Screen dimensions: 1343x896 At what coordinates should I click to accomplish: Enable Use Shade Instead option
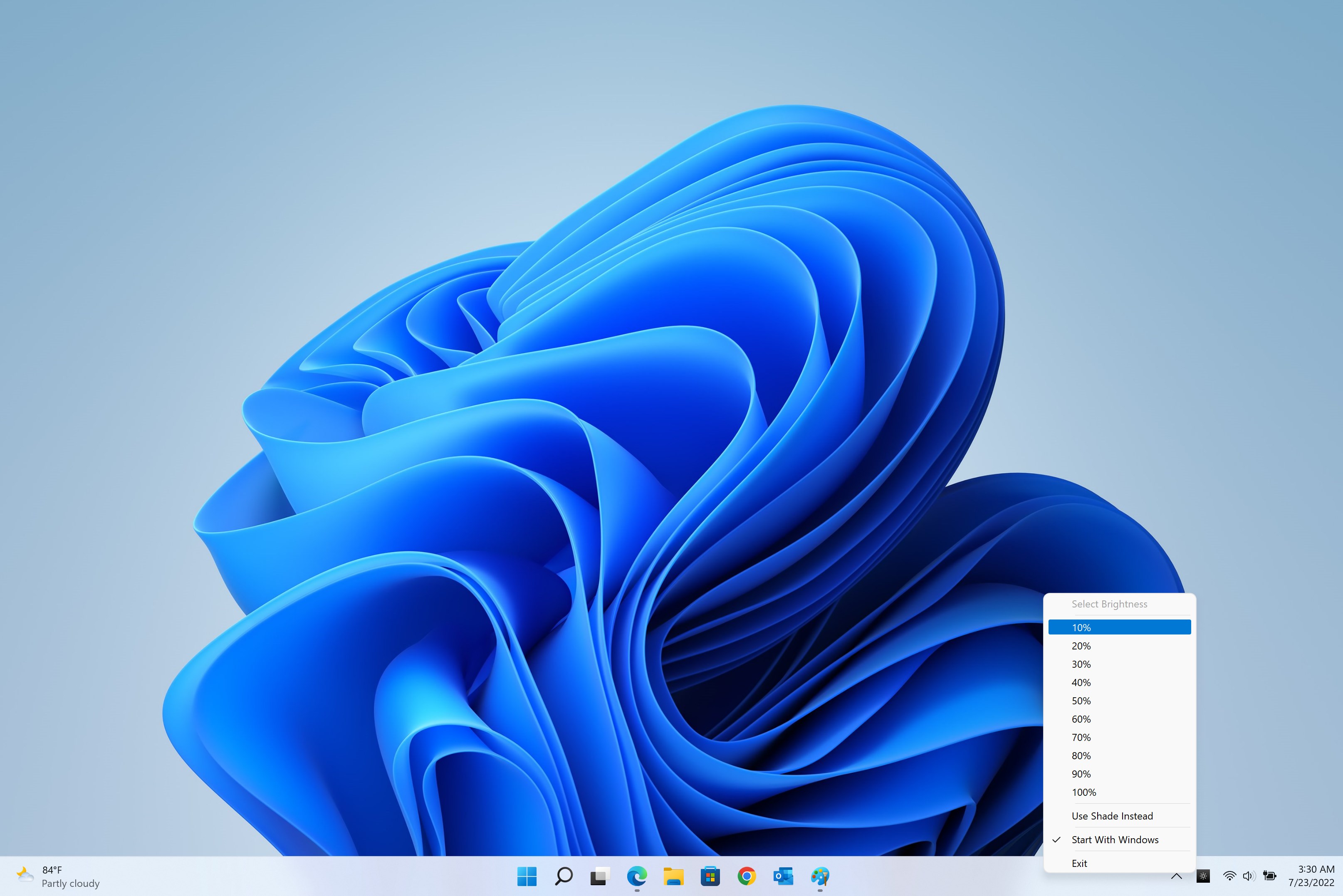point(1112,816)
